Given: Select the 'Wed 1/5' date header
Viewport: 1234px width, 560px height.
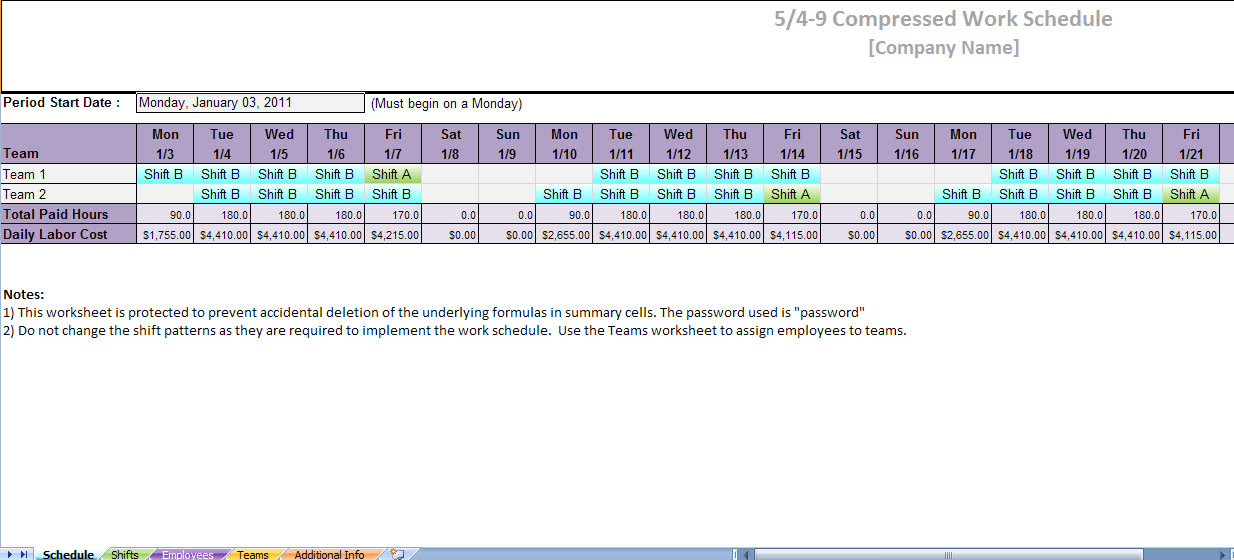Looking at the screenshot, I should point(279,144).
